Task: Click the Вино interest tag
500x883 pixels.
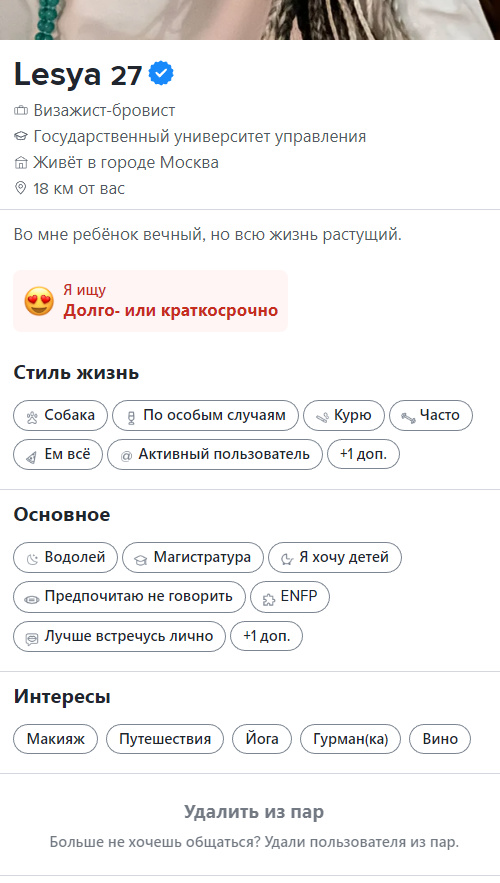Action: (440, 739)
